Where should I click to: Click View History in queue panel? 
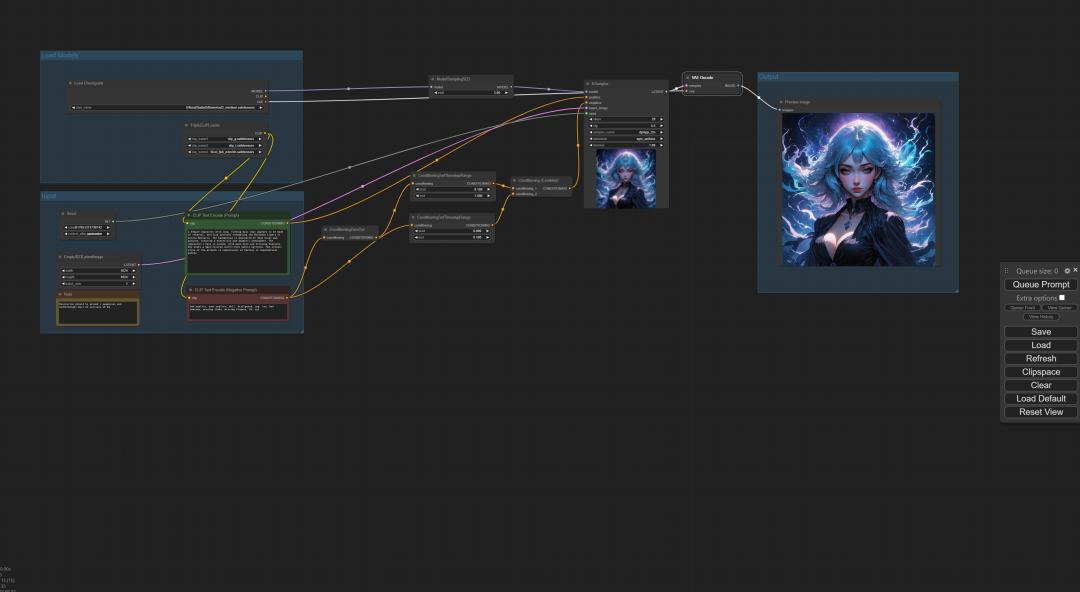[x=1040, y=317]
